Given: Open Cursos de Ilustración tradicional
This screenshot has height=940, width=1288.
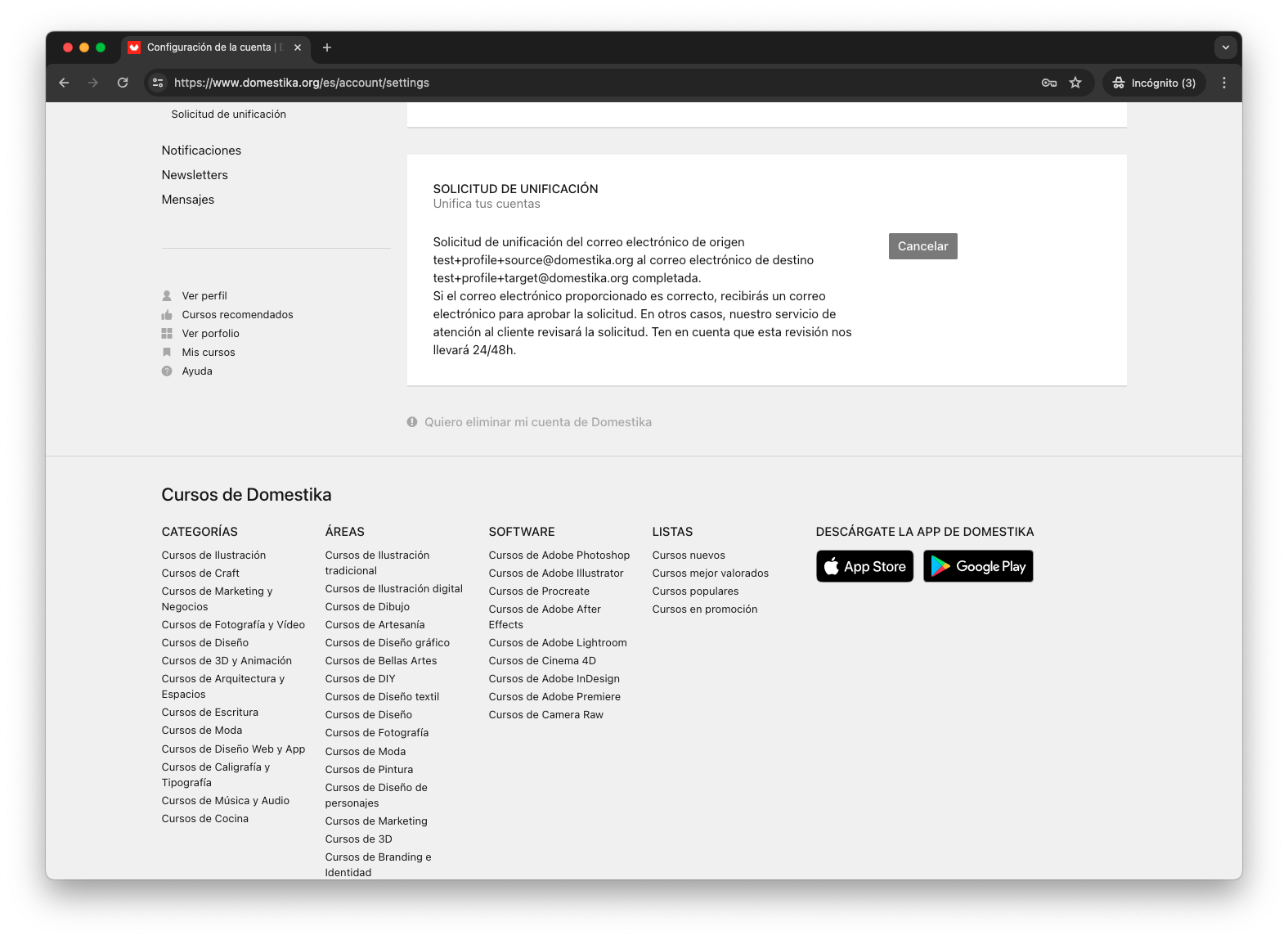Looking at the screenshot, I should tap(377, 563).
